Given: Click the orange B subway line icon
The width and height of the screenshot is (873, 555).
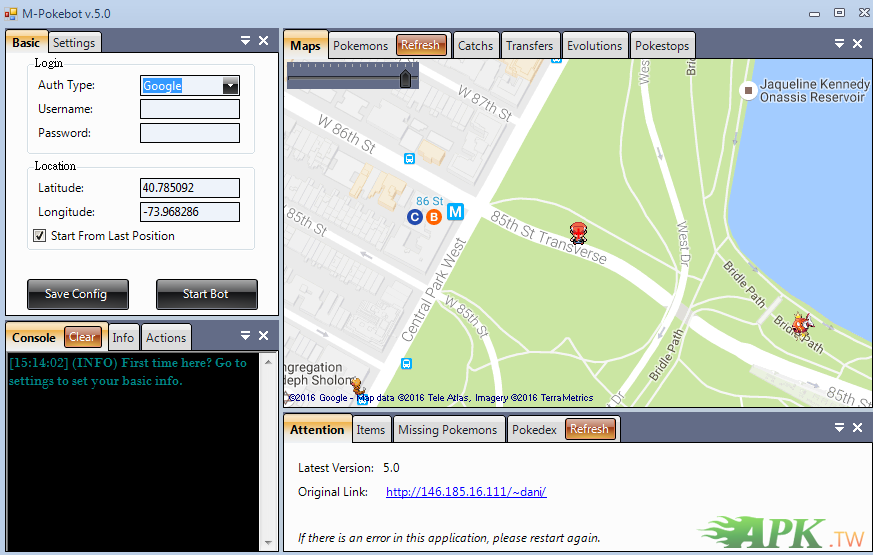Looking at the screenshot, I should point(434,216).
